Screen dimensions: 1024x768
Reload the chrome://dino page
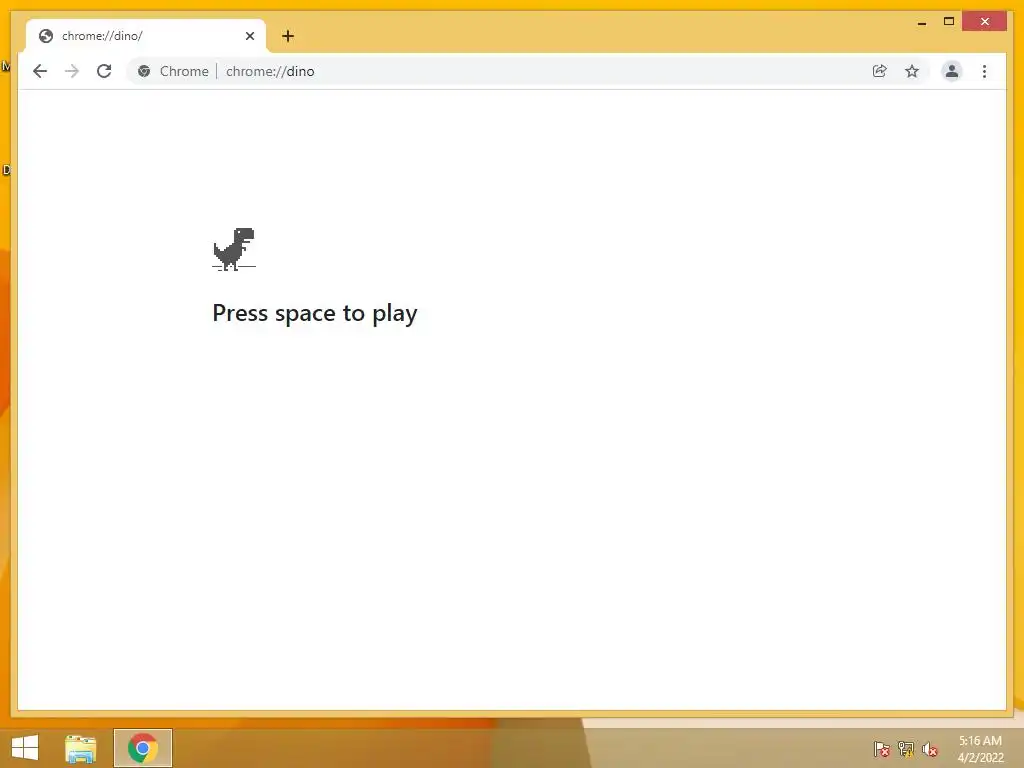click(104, 71)
